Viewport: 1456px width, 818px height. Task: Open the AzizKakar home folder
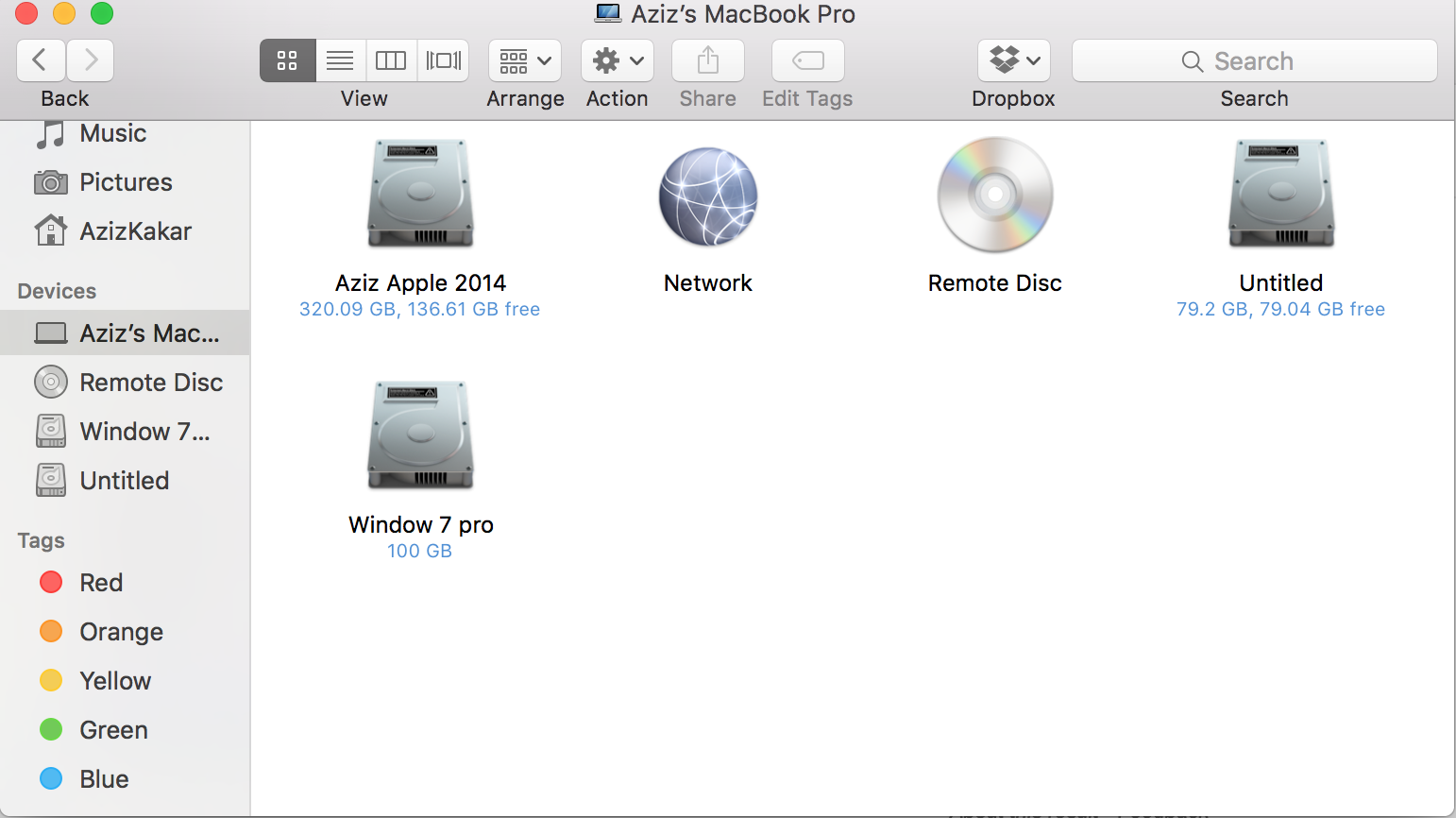[125, 231]
